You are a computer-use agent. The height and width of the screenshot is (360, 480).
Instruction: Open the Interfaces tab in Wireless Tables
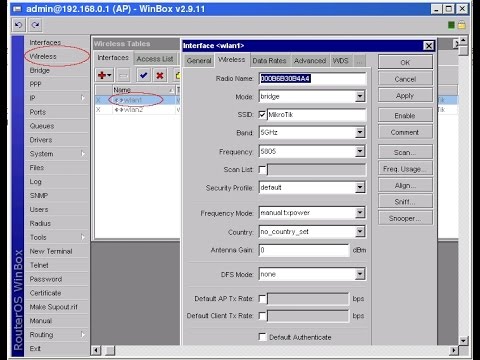tap(113, 58)
